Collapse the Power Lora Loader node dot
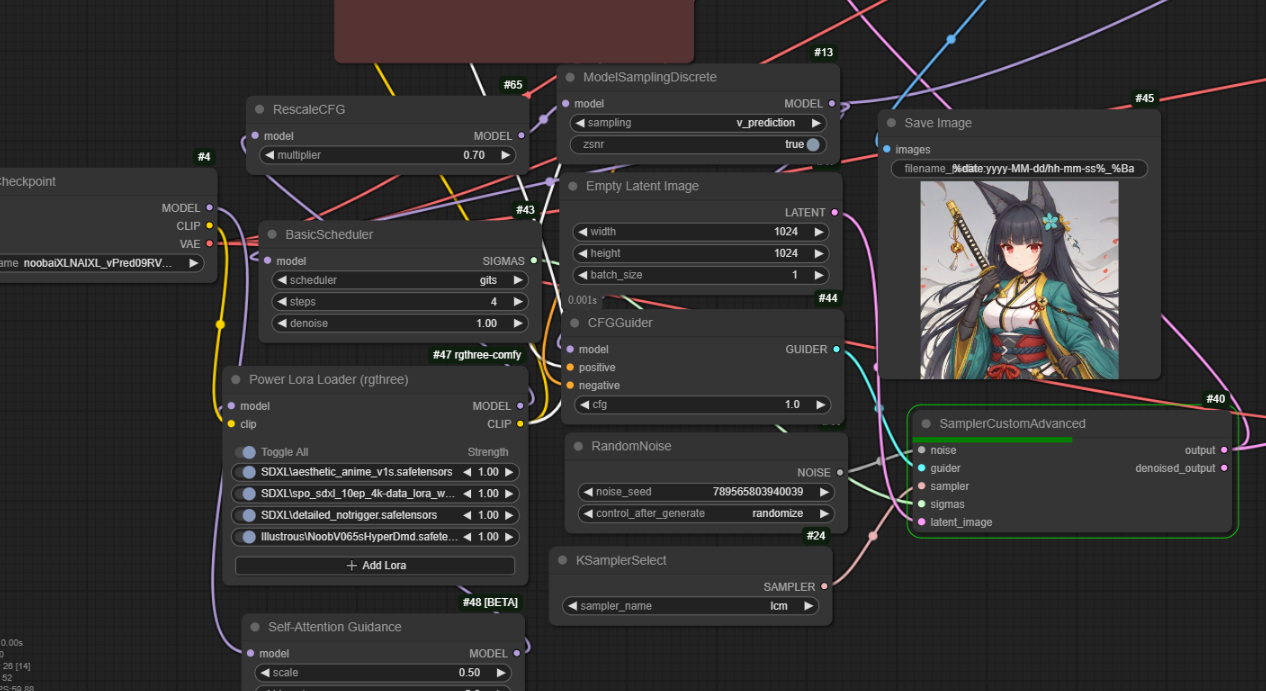Screen dimensions: 1266x691 pyautogui.click(x=236, y=379)
